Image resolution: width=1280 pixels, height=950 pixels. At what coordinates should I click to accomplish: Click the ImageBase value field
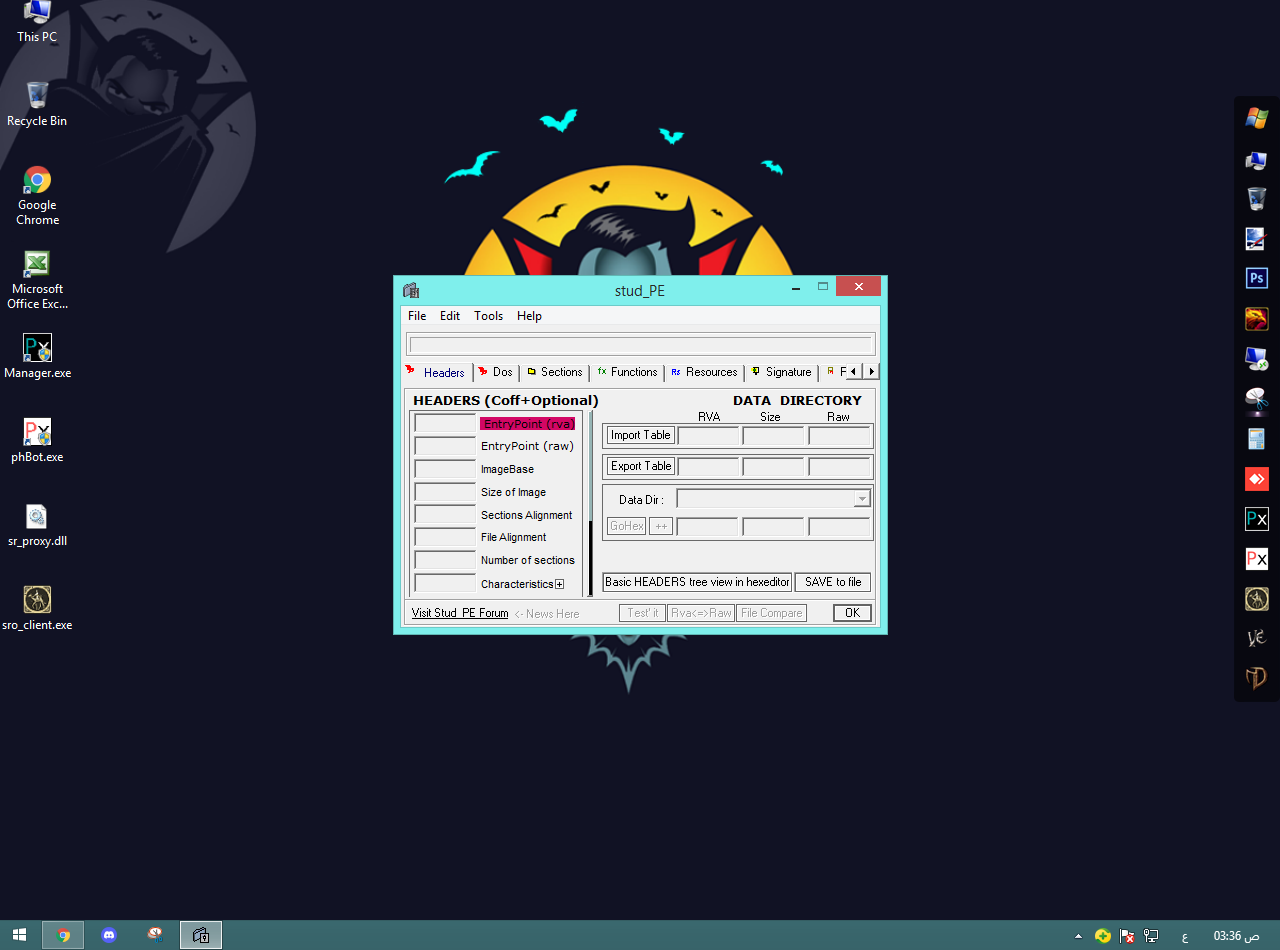click(445, 469)
